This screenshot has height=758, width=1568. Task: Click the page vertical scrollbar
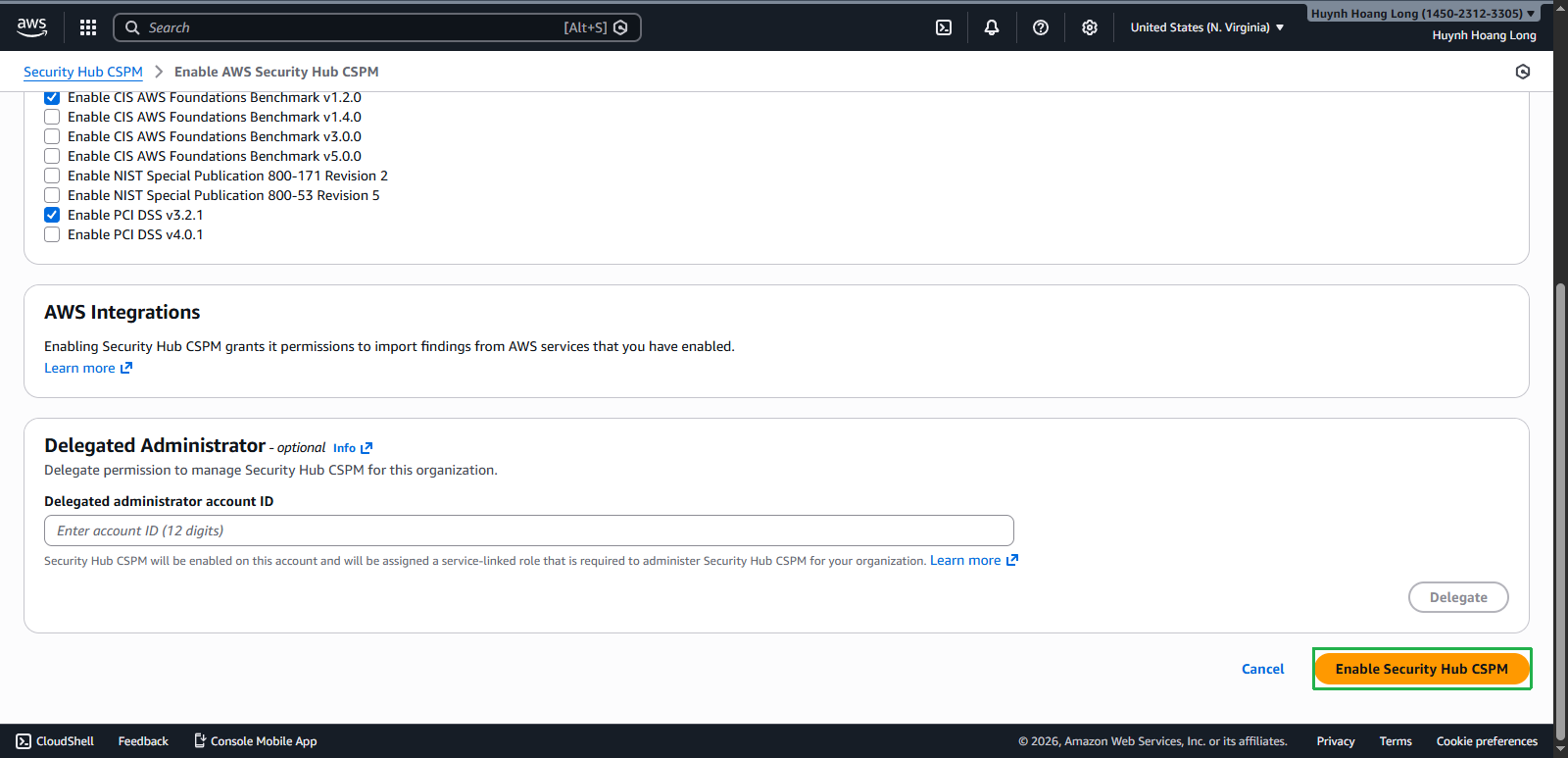[1560, 490]
